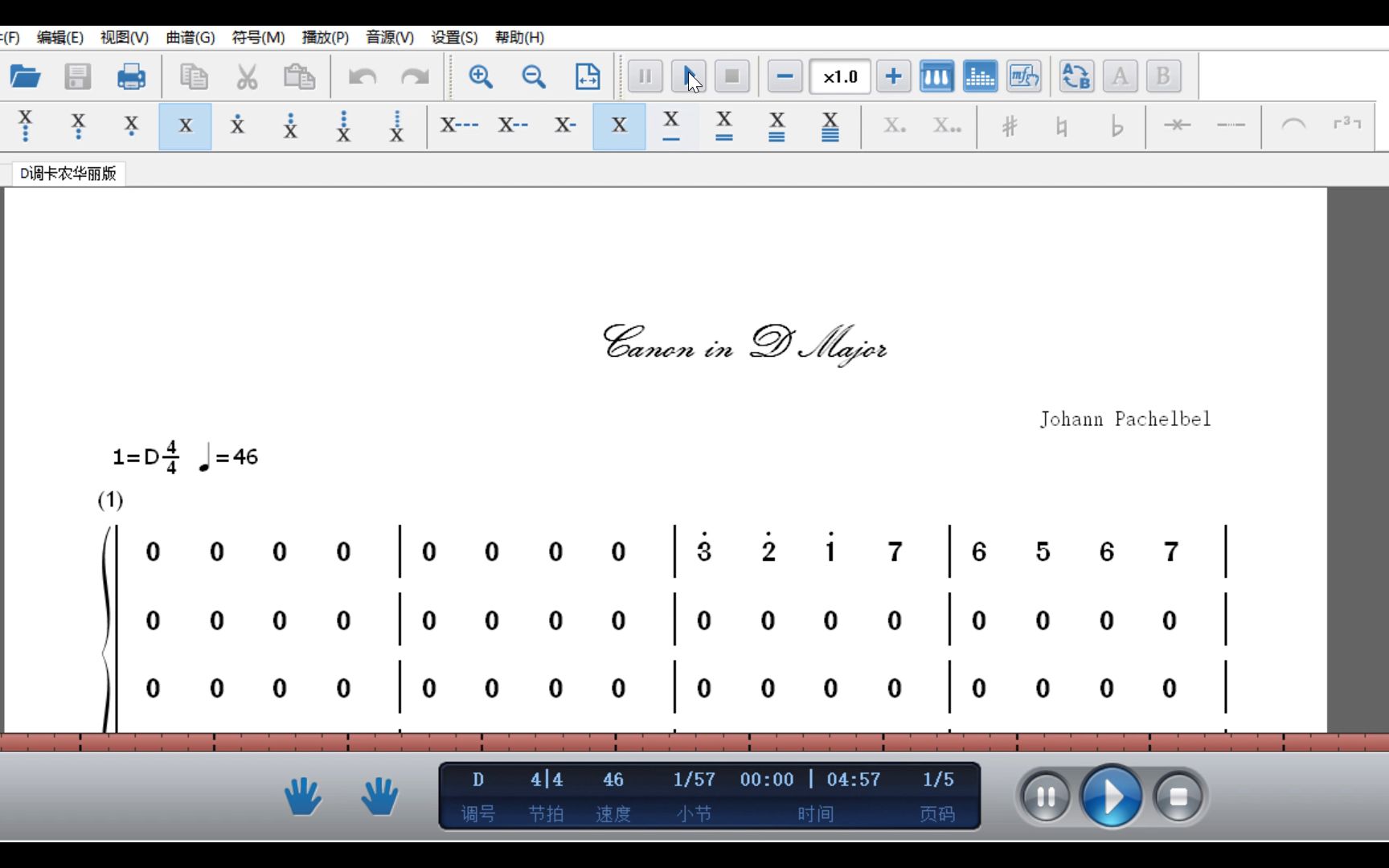Switch to the D调卡农华丽版 tab
Viewport: 1389px width, 868px height.
[68, 174]
